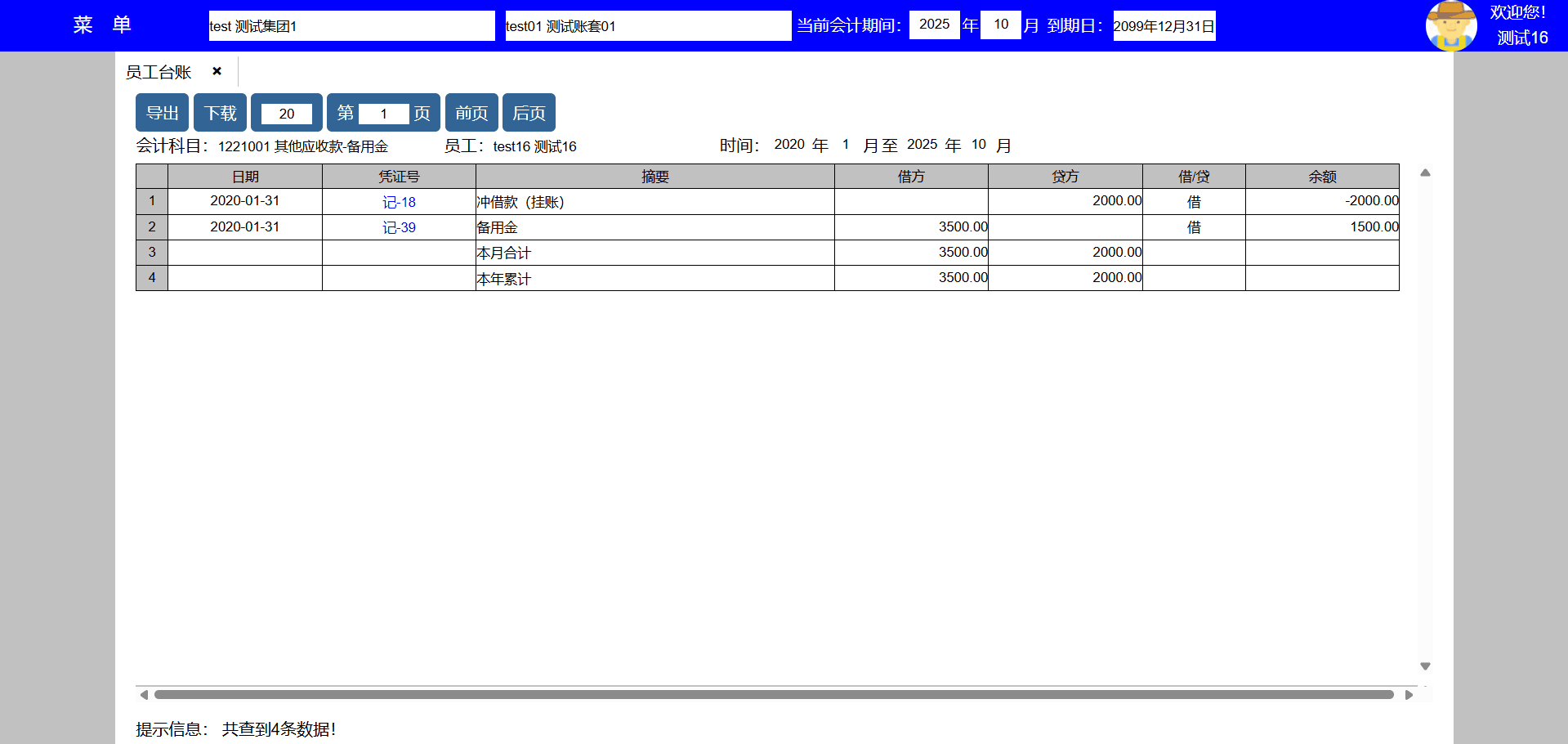Click the accounting period year 2025 field
Image resolution: width=1568 pixels, height=744 pixels.
[934, 25]
